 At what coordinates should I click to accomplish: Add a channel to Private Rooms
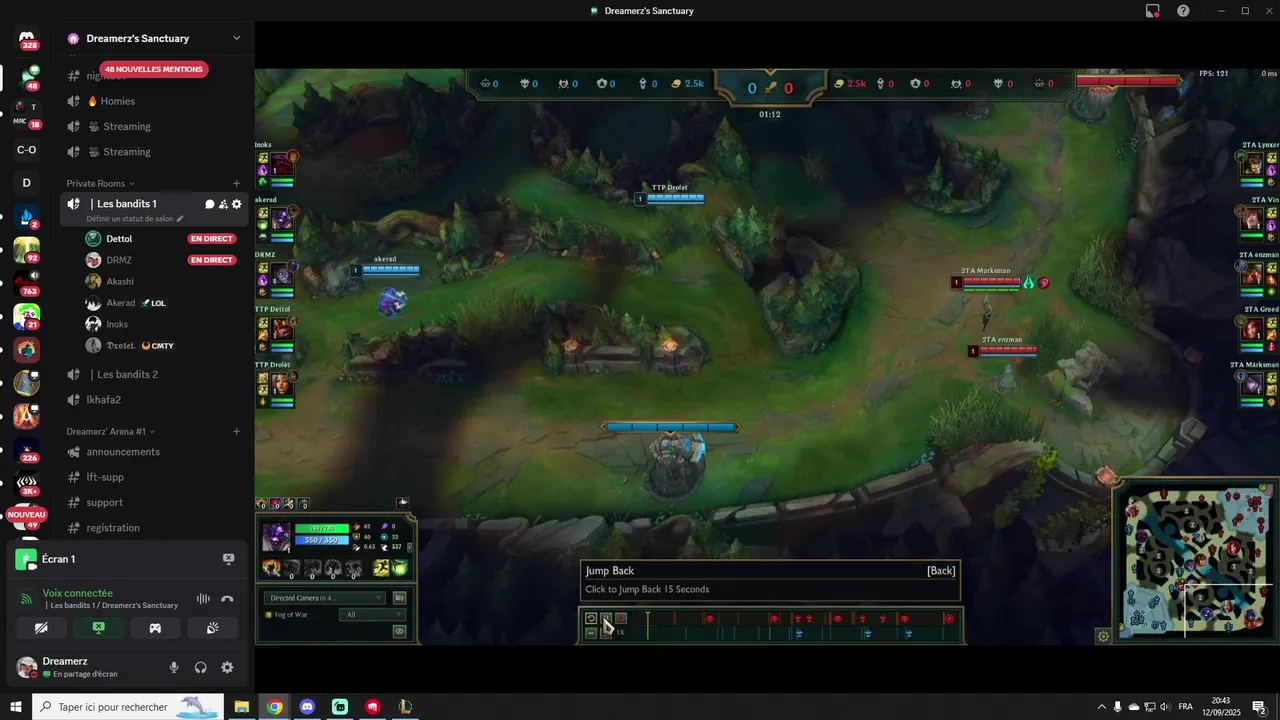click(x=236, y=184)
